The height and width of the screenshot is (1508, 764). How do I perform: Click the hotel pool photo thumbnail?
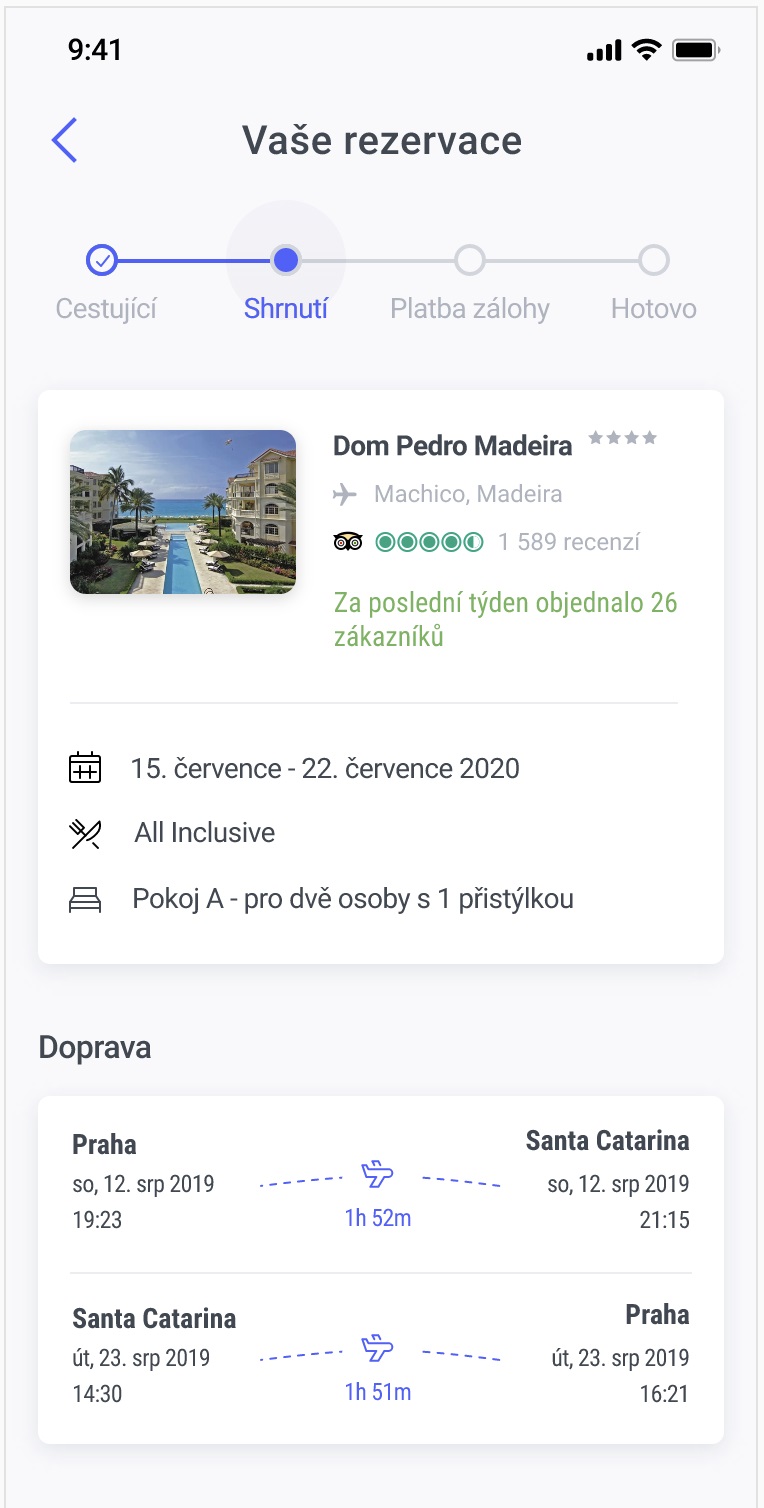tap(183, 512)
